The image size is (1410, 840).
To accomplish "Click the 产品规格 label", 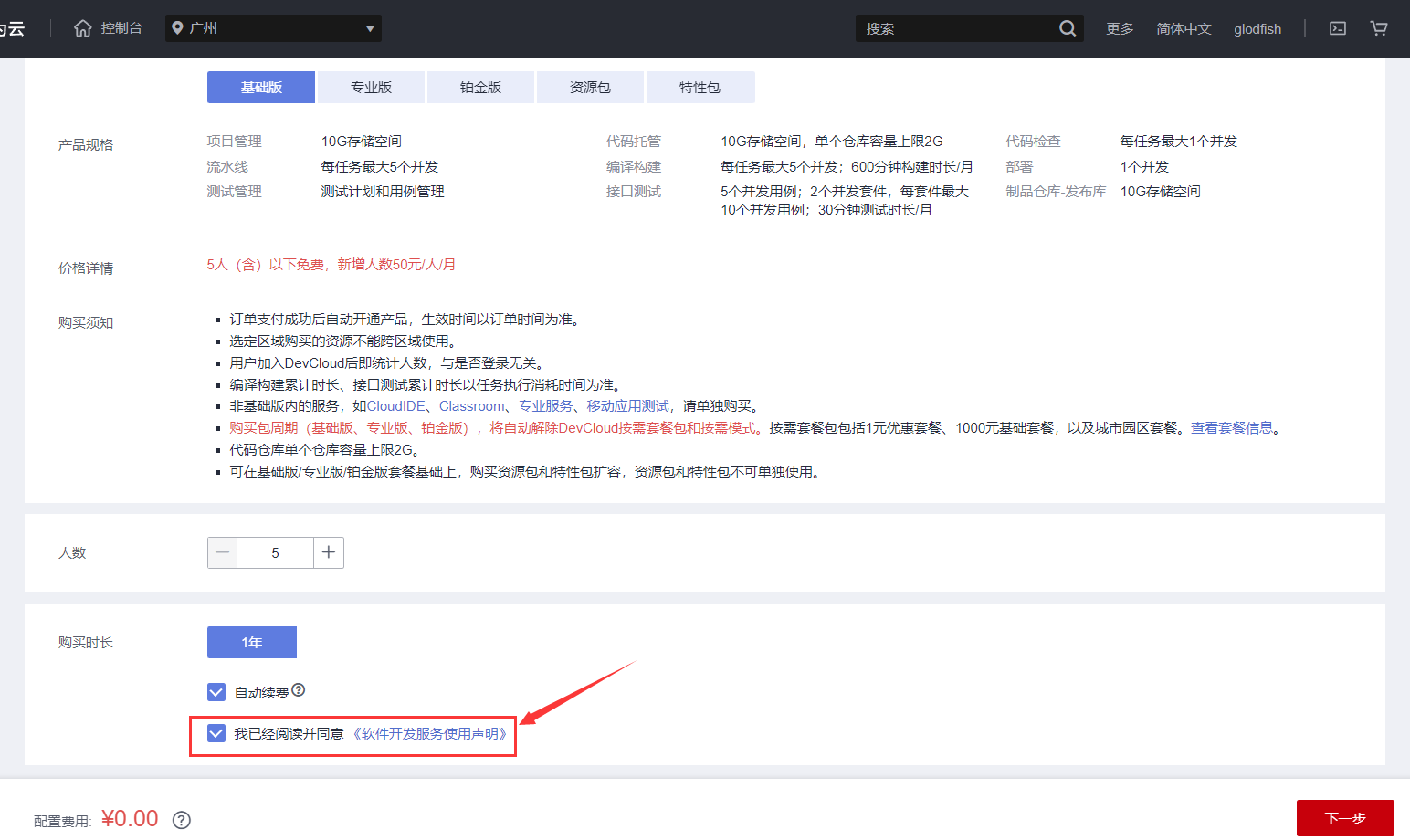I will (86, 144).
